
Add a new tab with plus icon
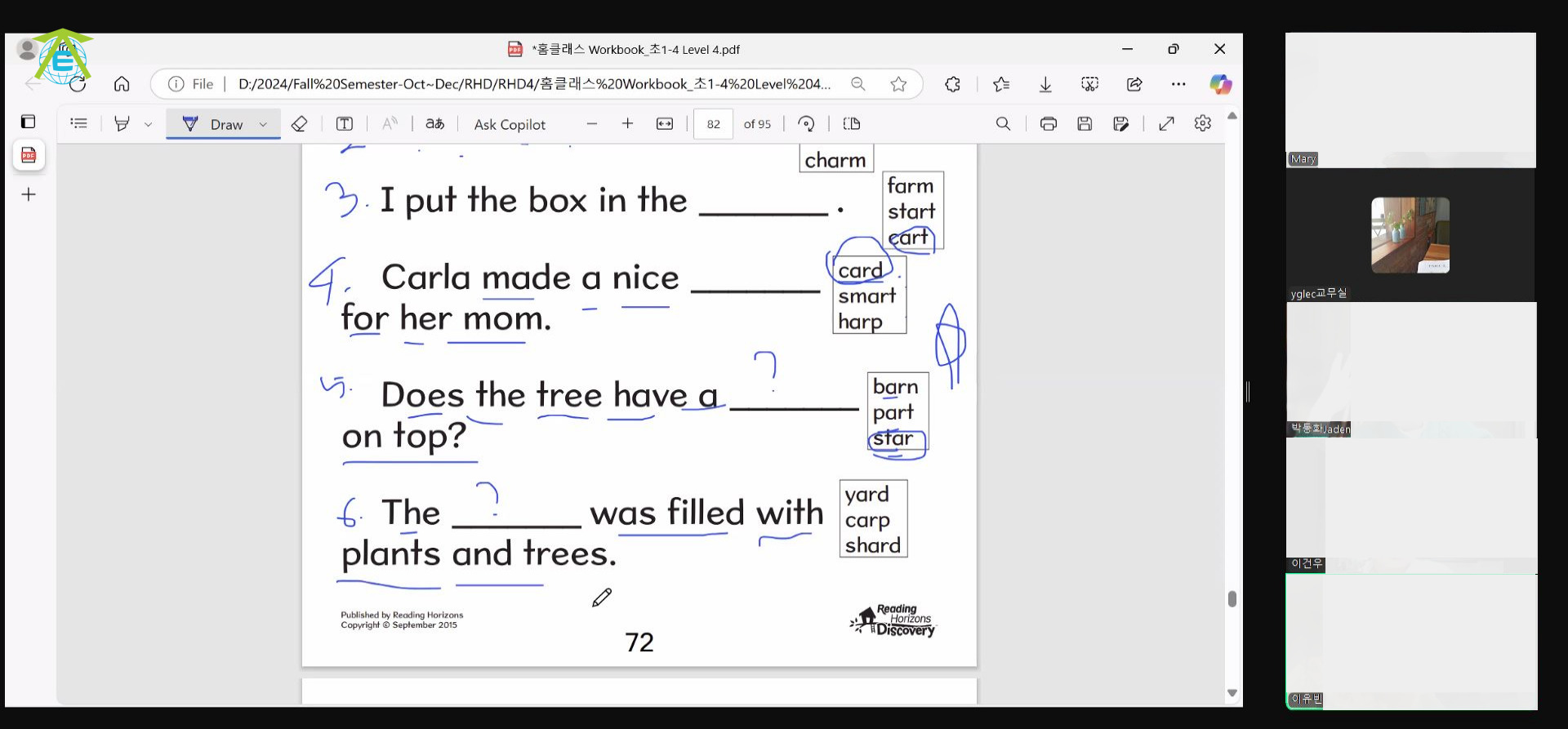point(29,194)
